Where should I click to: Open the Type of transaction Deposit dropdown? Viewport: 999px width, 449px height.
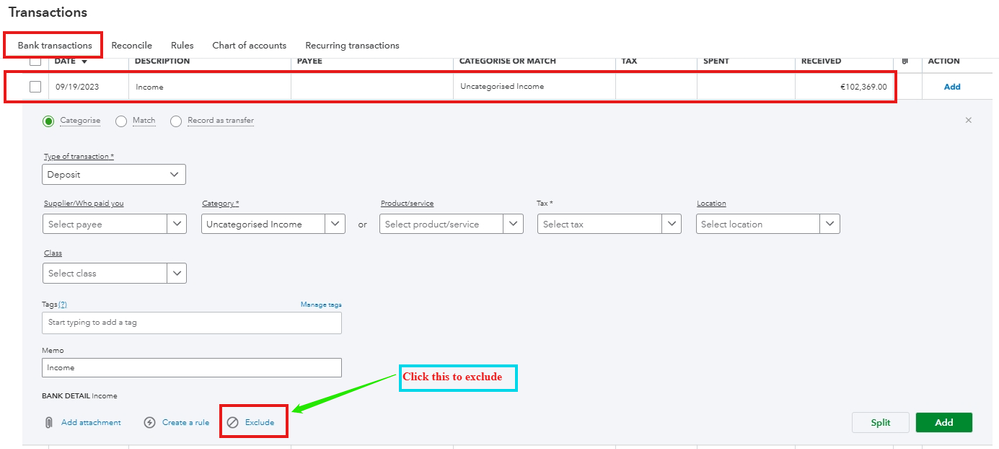point(114,175)
